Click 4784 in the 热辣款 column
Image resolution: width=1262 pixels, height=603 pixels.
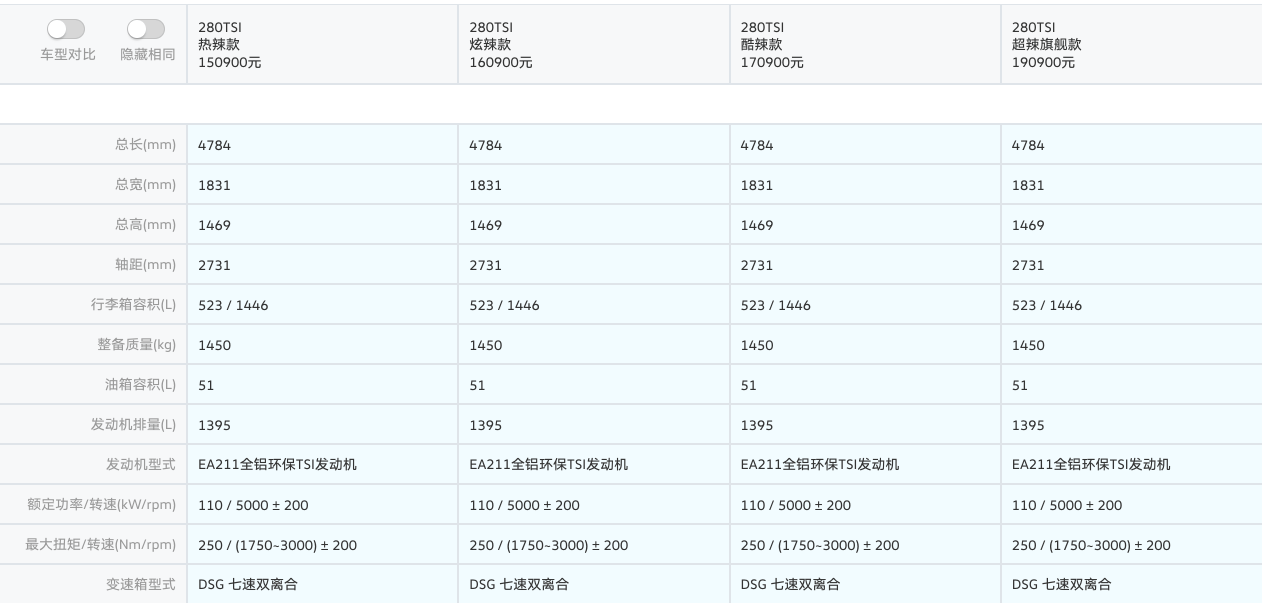[214, 145]
